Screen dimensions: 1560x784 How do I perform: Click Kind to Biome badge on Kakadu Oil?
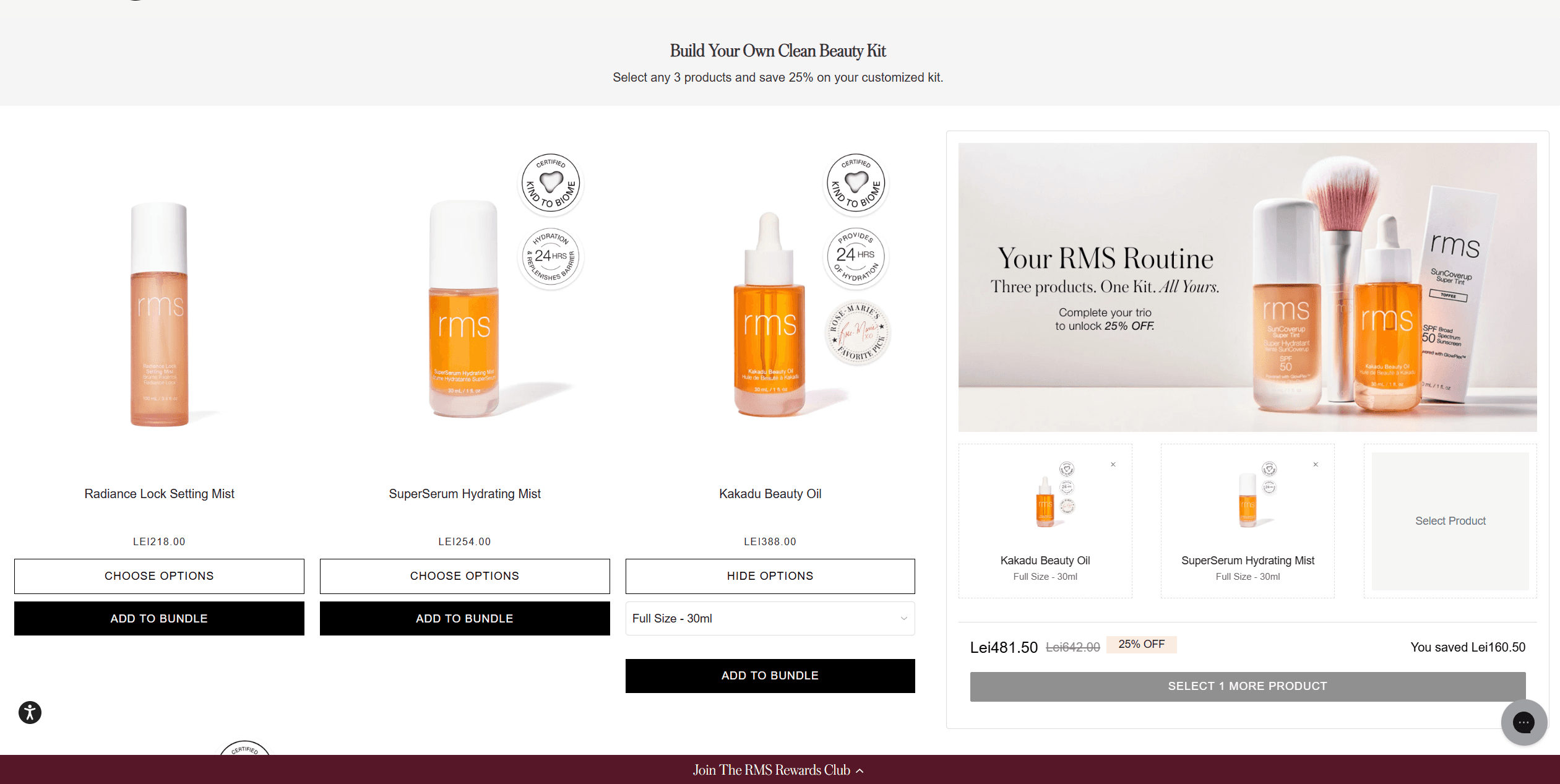[856, 183]
